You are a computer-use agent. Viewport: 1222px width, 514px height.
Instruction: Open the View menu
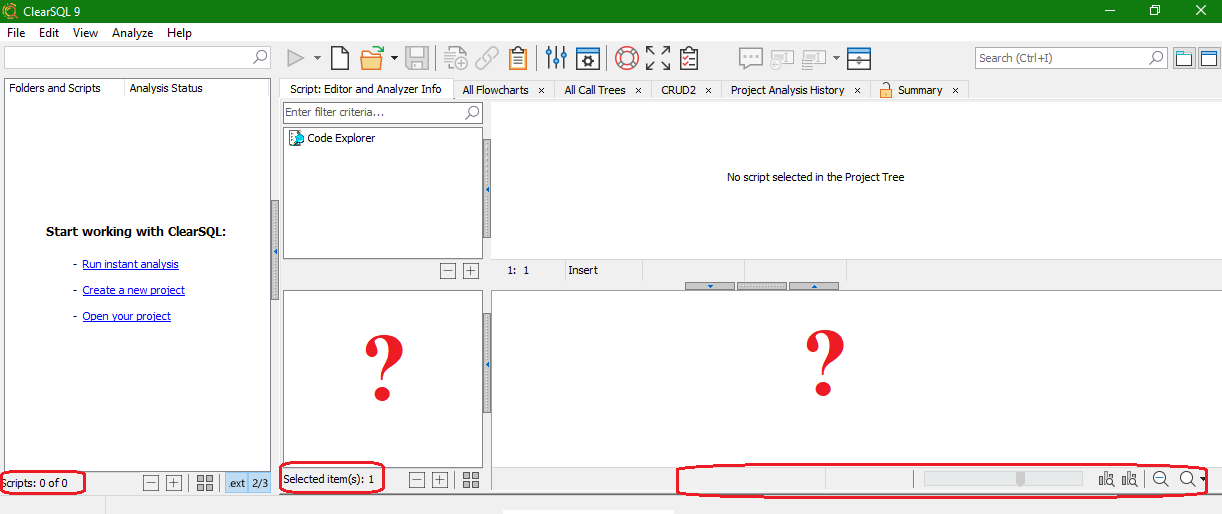86,33
